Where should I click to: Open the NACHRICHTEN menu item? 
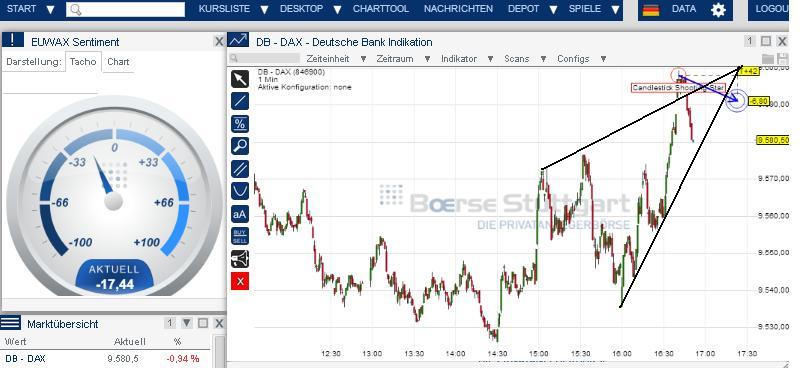click(x=458, y=9)
